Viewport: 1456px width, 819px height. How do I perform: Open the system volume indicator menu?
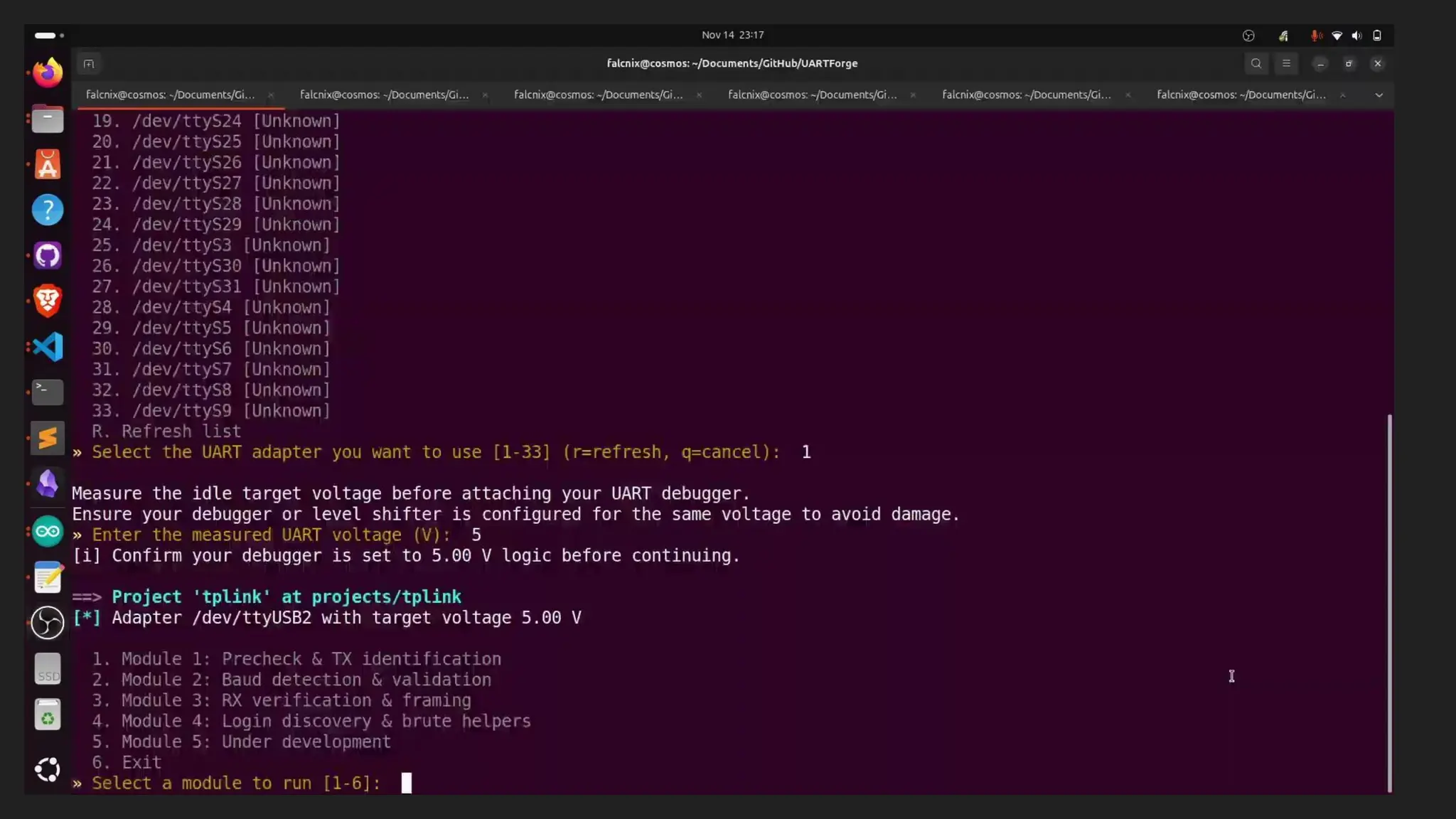click(1356, 36)
